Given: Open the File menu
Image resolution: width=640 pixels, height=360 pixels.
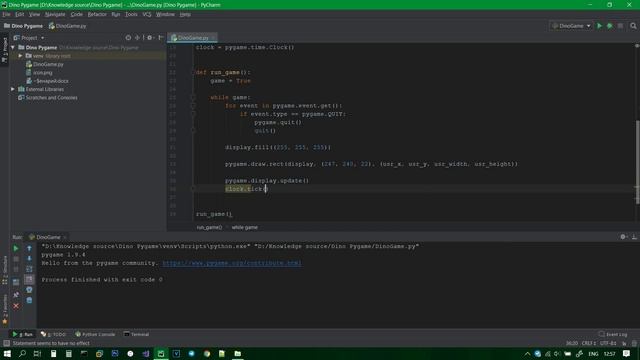Looking at the screenshot, I should tap(6, 14).
